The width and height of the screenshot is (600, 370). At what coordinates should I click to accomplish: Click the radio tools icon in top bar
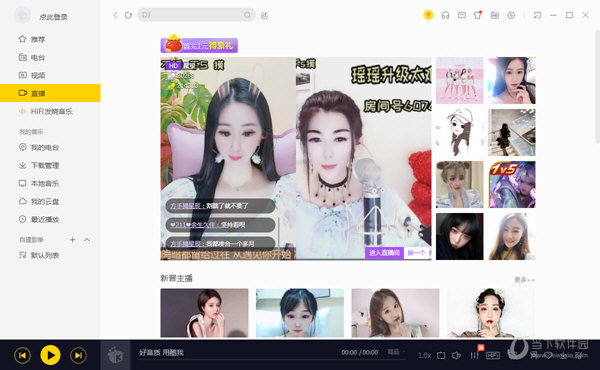[495, 15]
